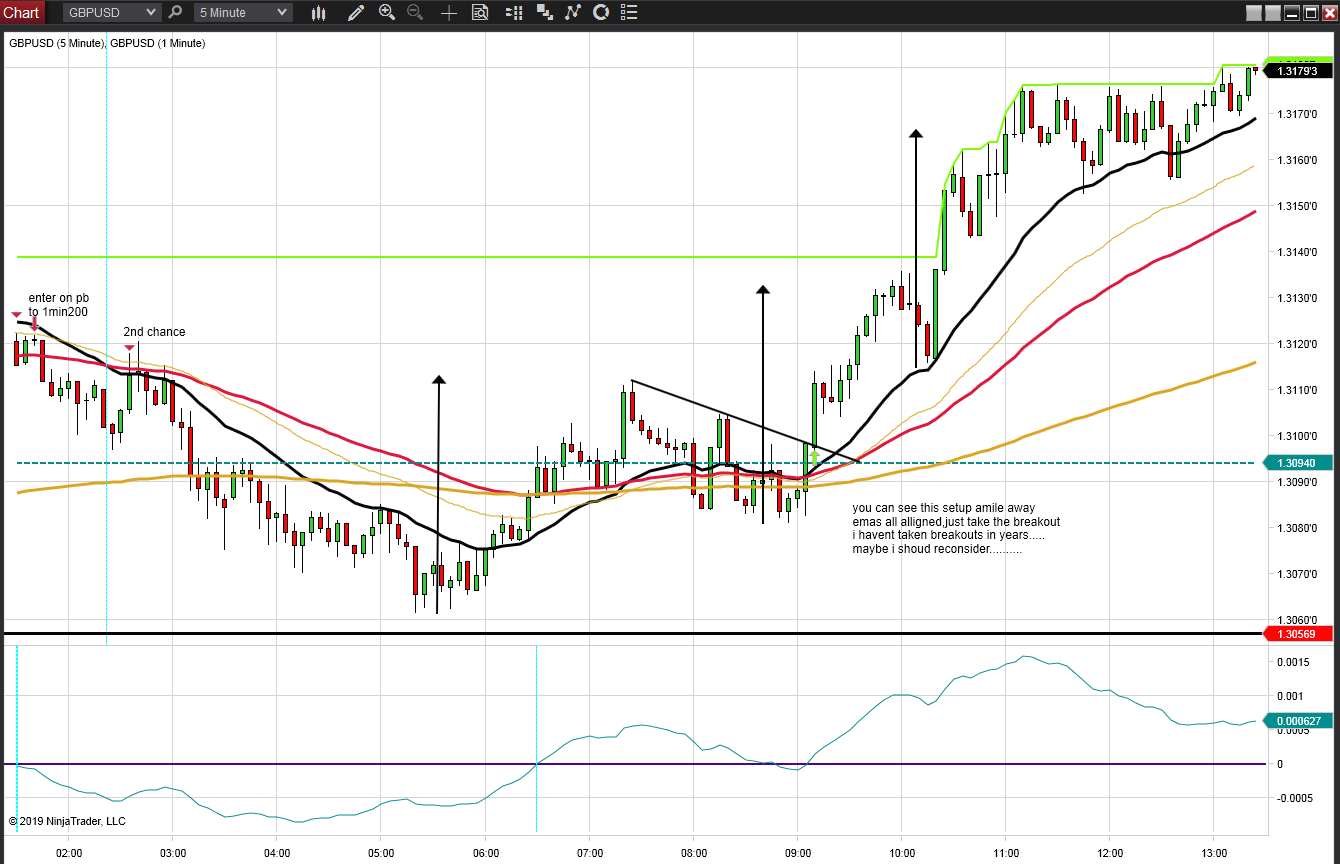Expand the GBPUSD instrument selector
Viewport: 1340px width, 864px height.
[x=112, y=13]
